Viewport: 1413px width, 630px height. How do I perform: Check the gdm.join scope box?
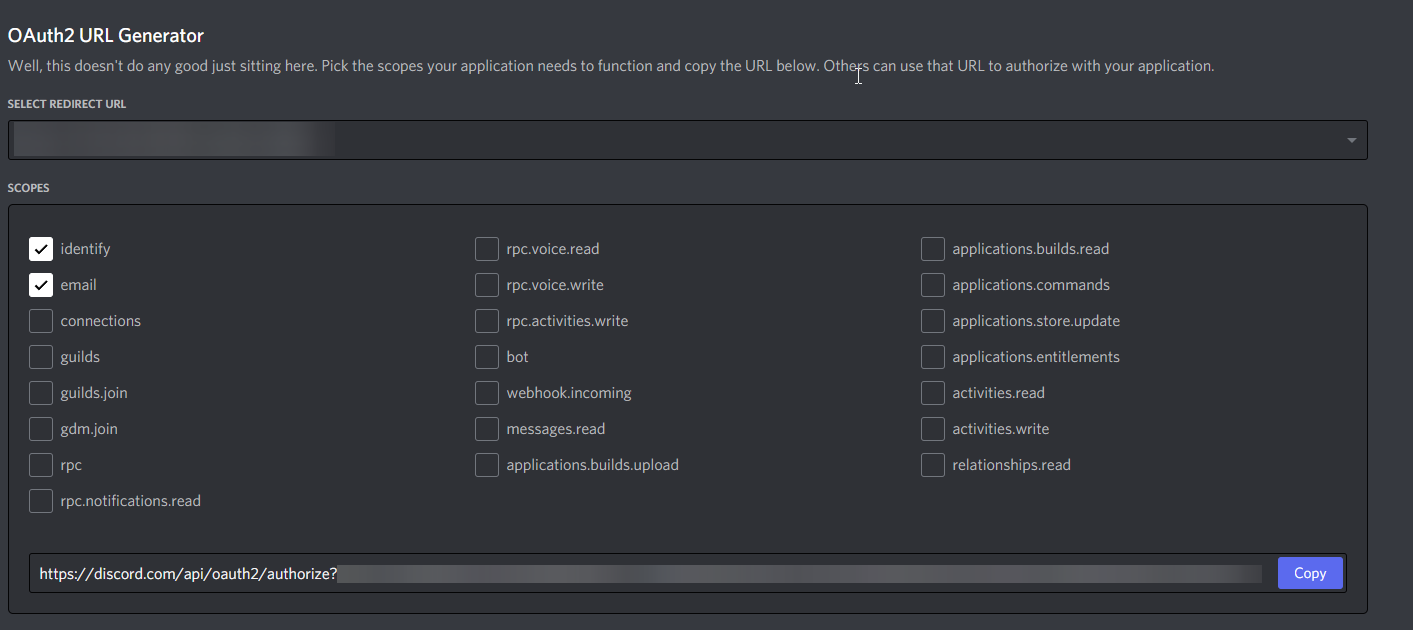pos(41,429)
